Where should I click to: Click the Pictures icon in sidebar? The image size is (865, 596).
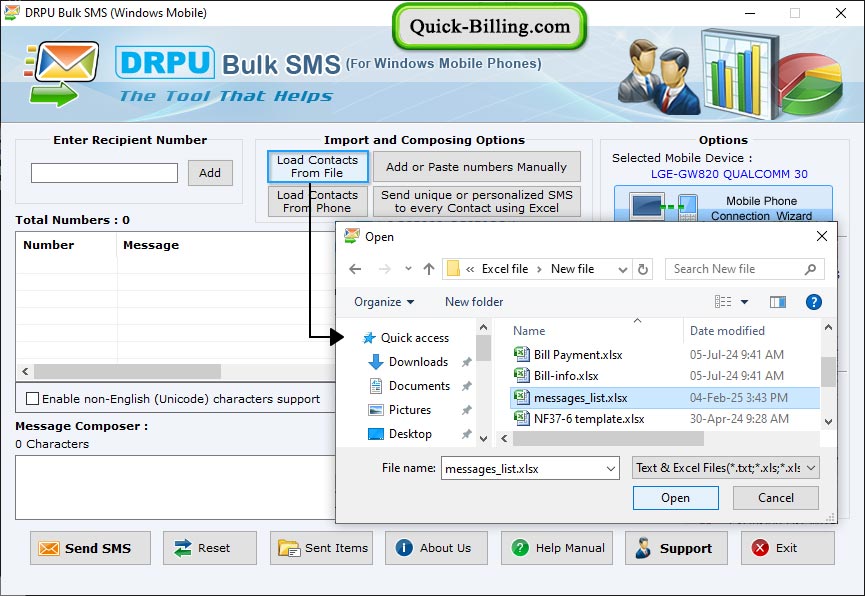376,410
